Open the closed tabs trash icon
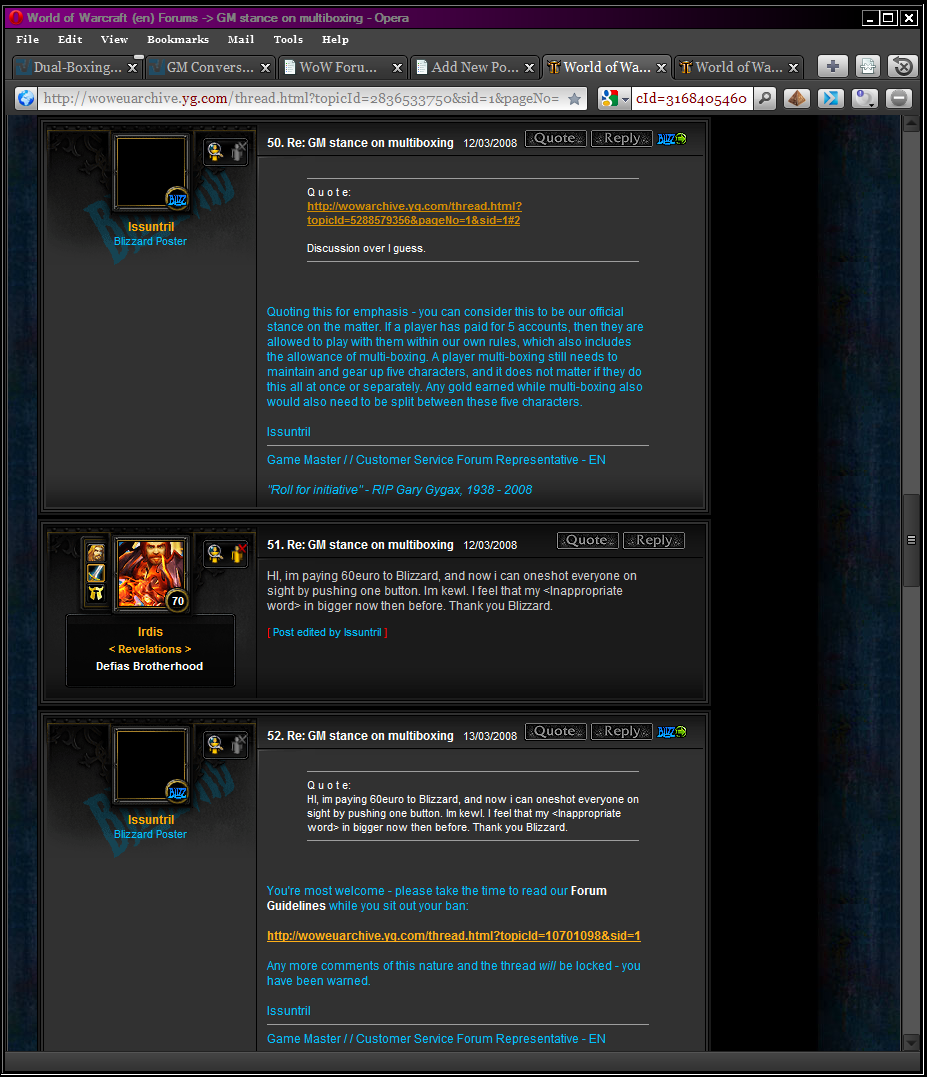927x1077 pixels. pyautogui.click(x=903, y=67)
